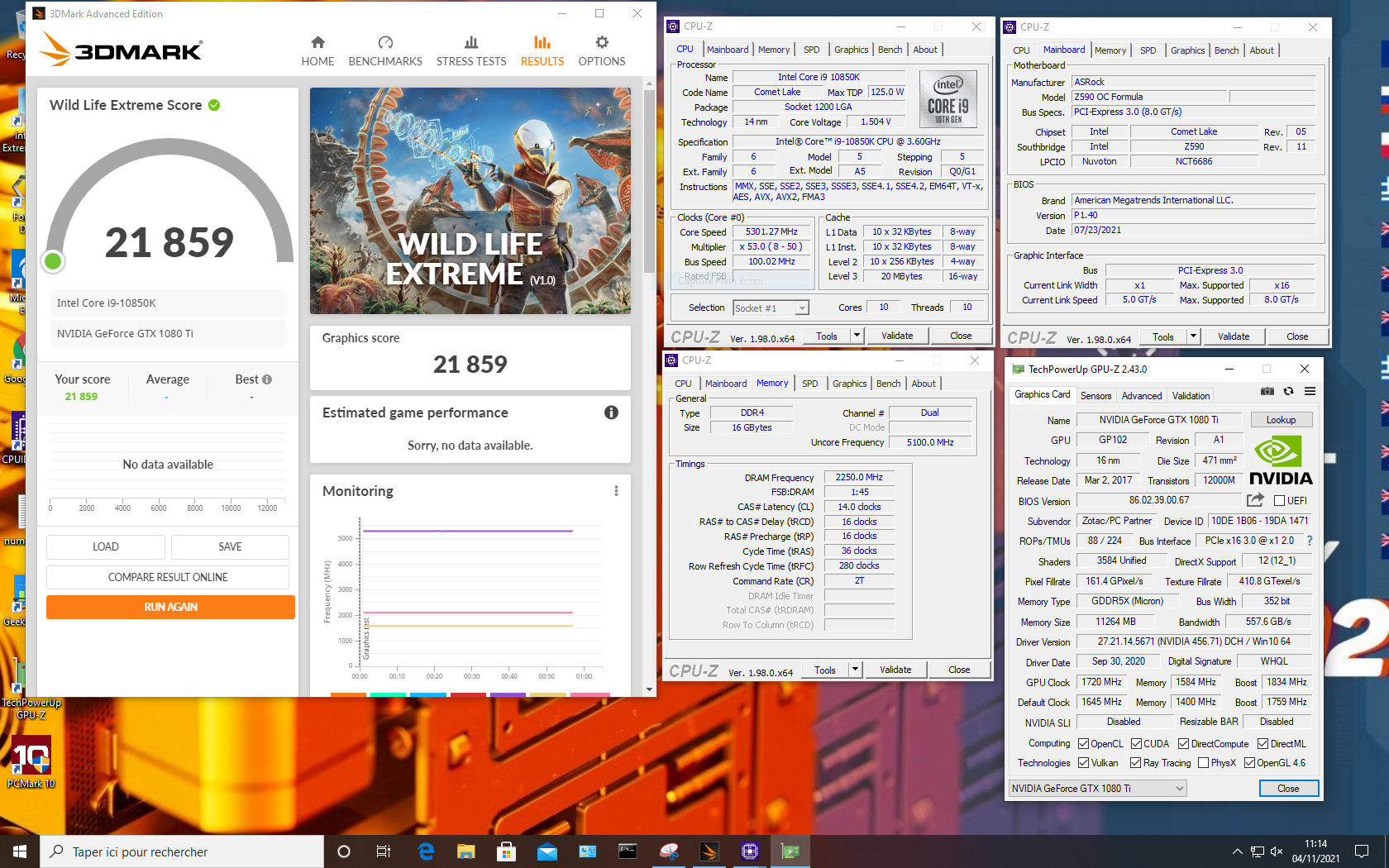
Task: Open Advanced tab in GPU-Z
Action: click(1142, 396)
